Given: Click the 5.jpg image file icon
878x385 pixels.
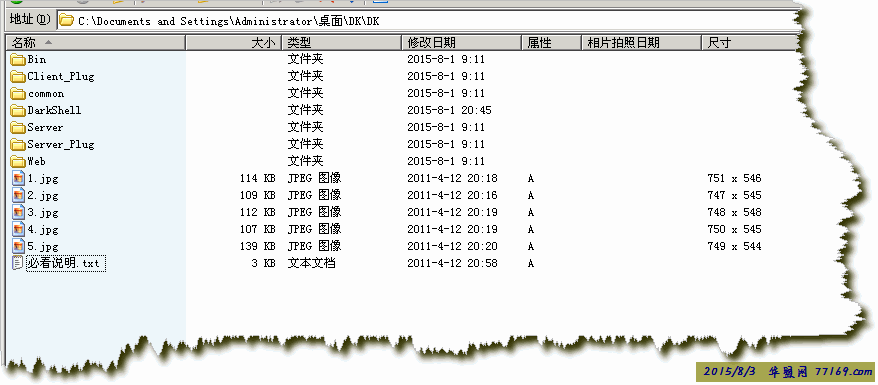Looking at the screenshot, I should tap(19, 246).
